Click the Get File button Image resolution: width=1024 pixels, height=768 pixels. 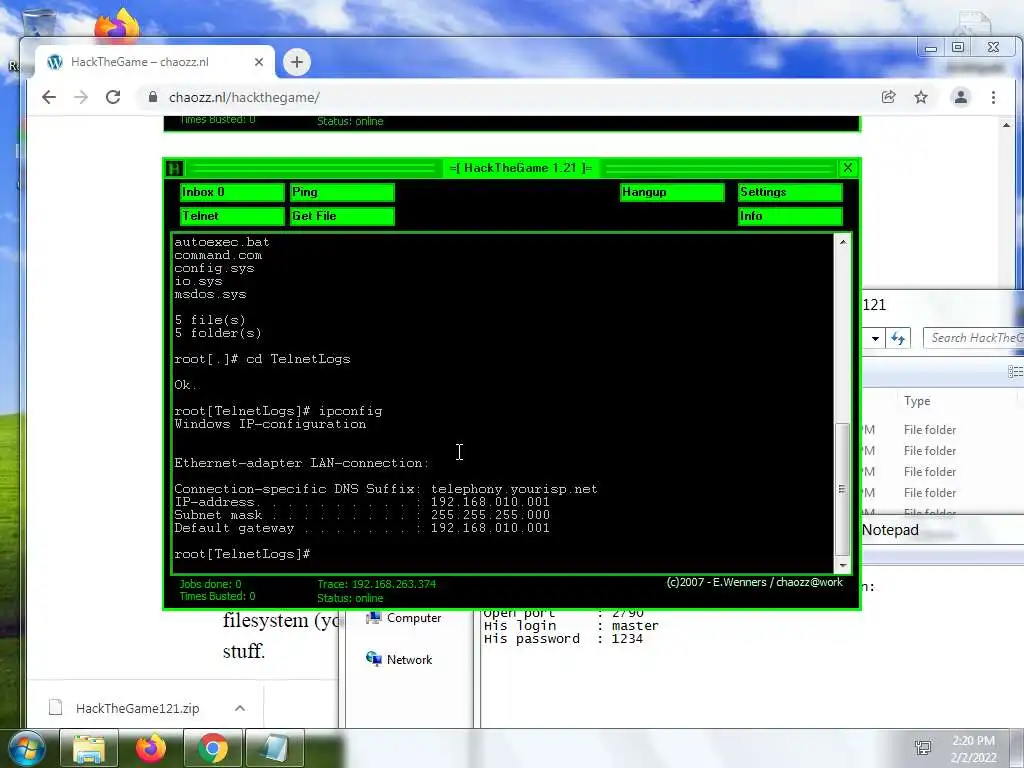click(342, 216)
